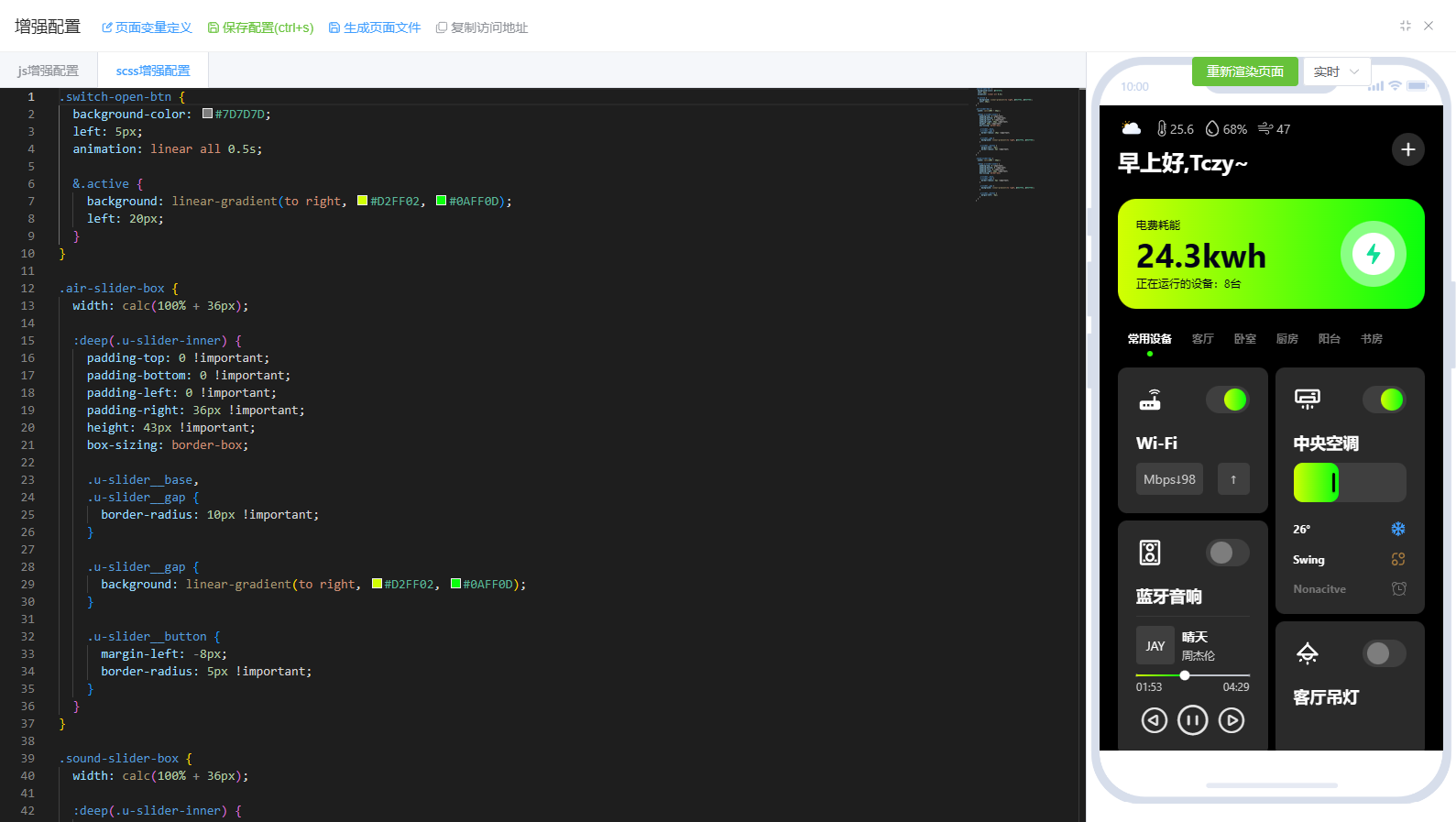Play the previous track
The height and width of the screenshot is (822, 1456).
1154,720
